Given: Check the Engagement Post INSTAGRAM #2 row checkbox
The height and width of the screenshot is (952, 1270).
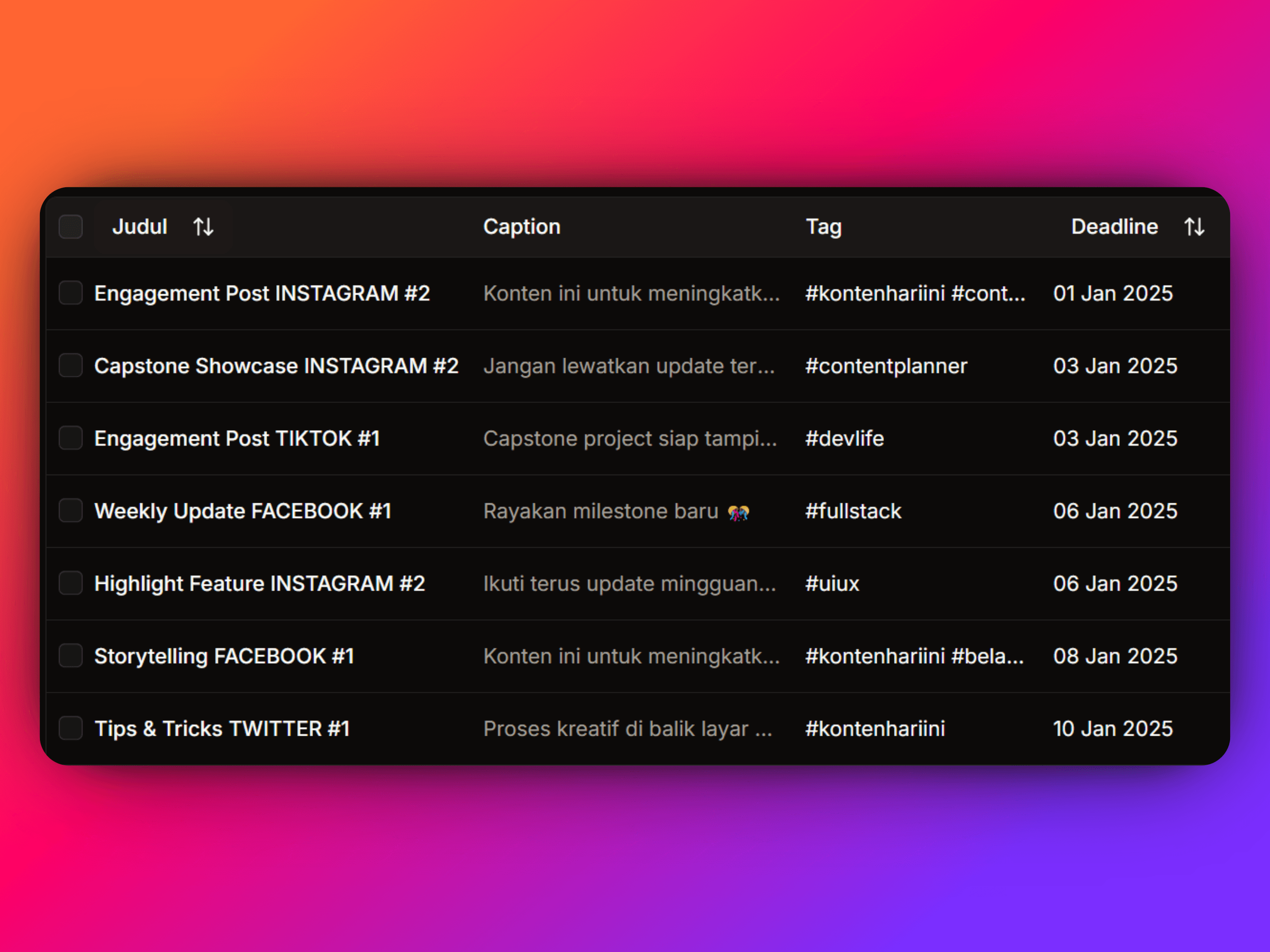Looking at the screenshot, I should [x=71, y=293].
